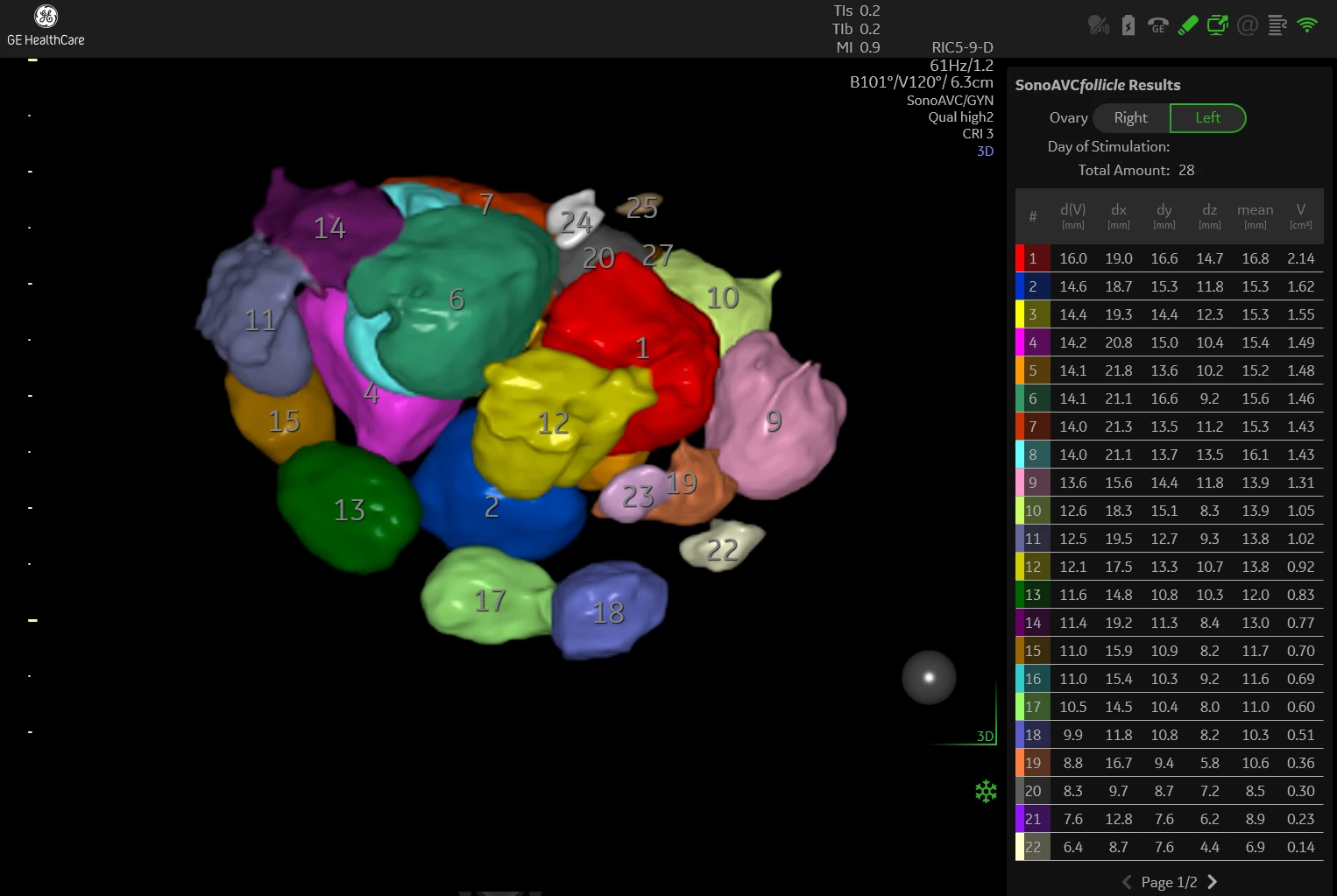Click the GE HealthCare logo

(x=46, y=25)
